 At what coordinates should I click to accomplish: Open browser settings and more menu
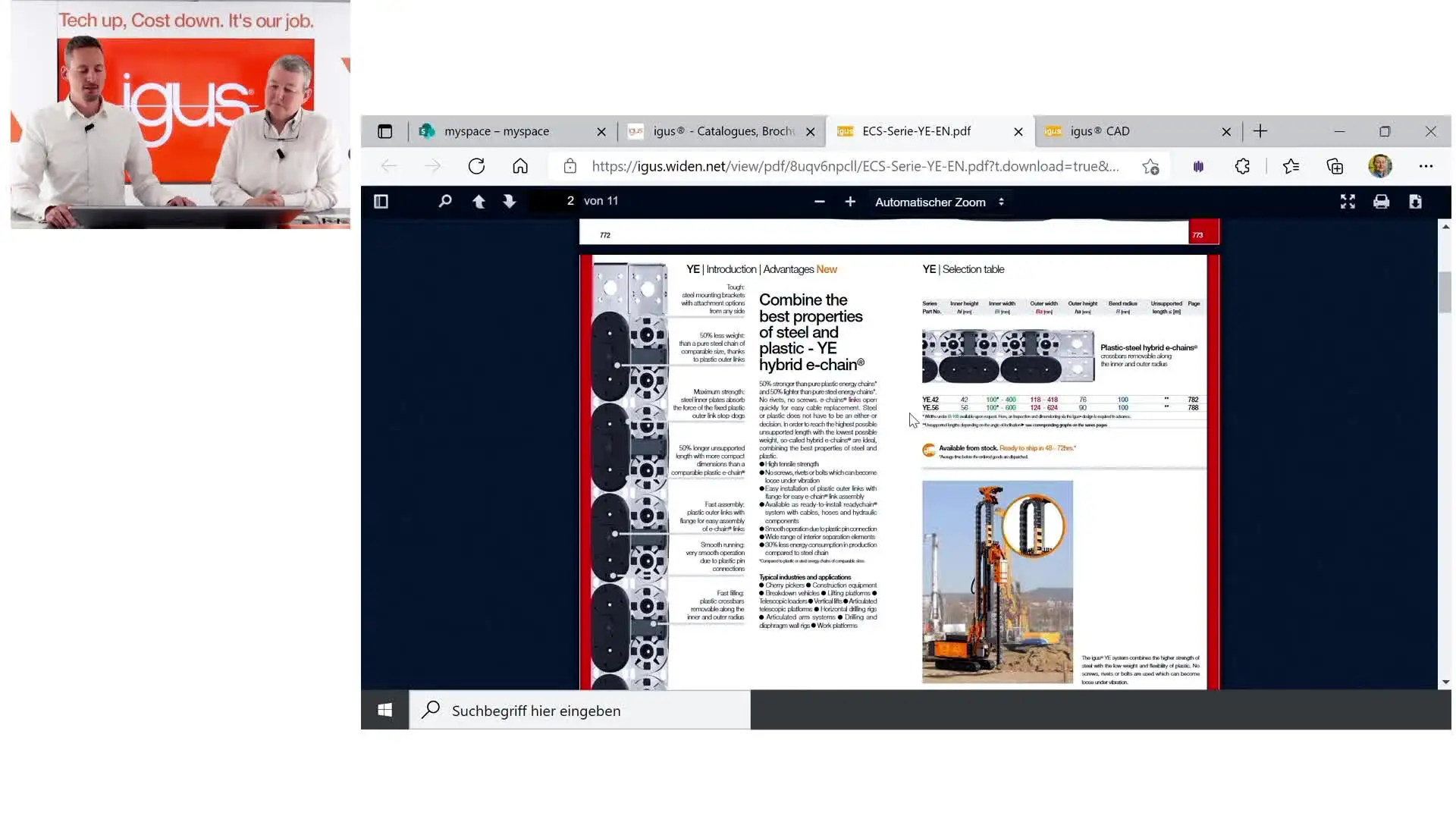tap(1426, 166)
